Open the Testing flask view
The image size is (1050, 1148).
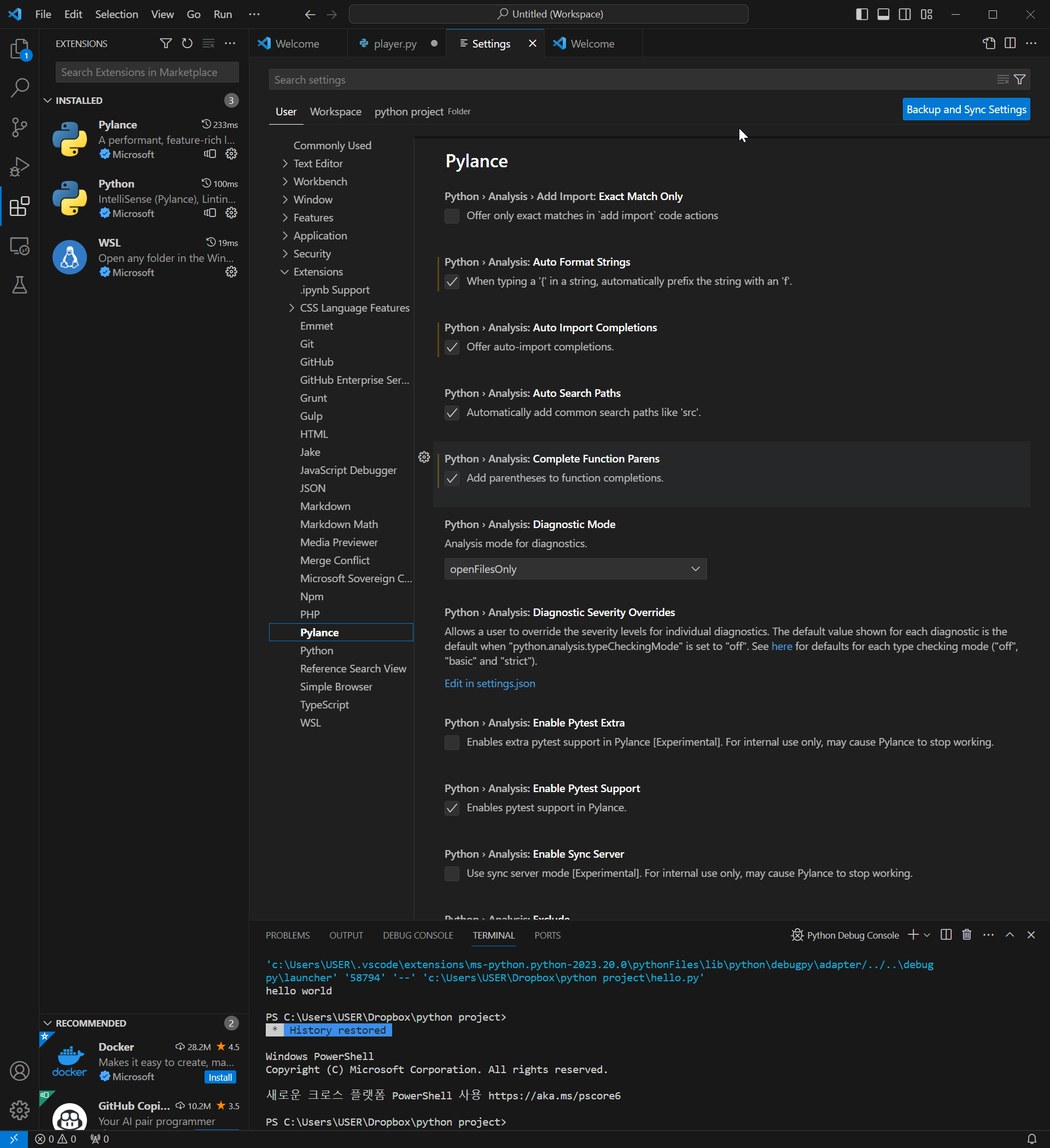click(x=20, y=285)
